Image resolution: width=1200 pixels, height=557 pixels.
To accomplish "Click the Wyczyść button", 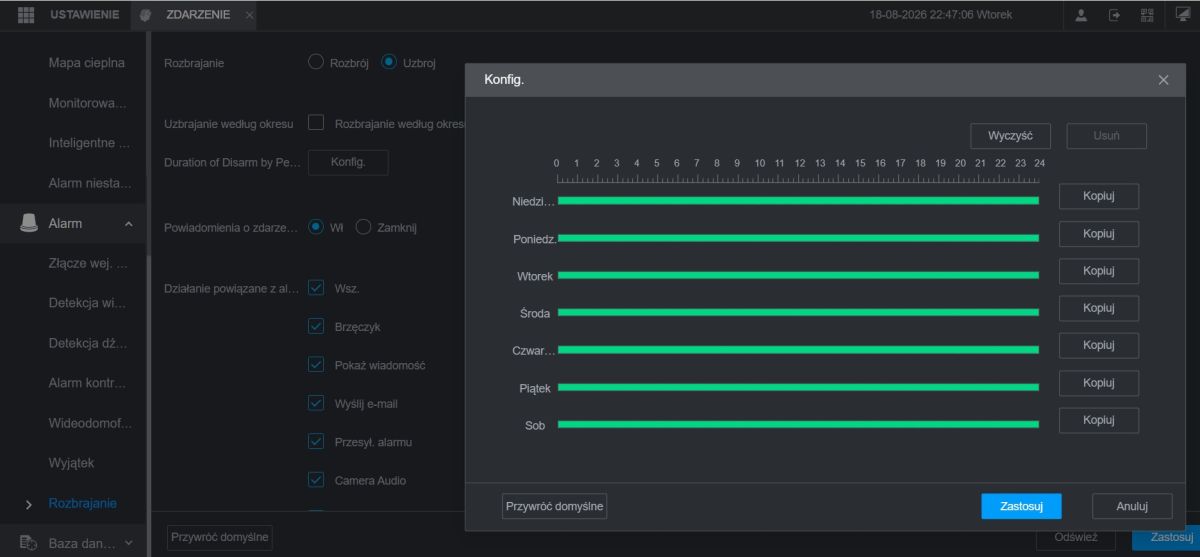I will click(1010, 136).
